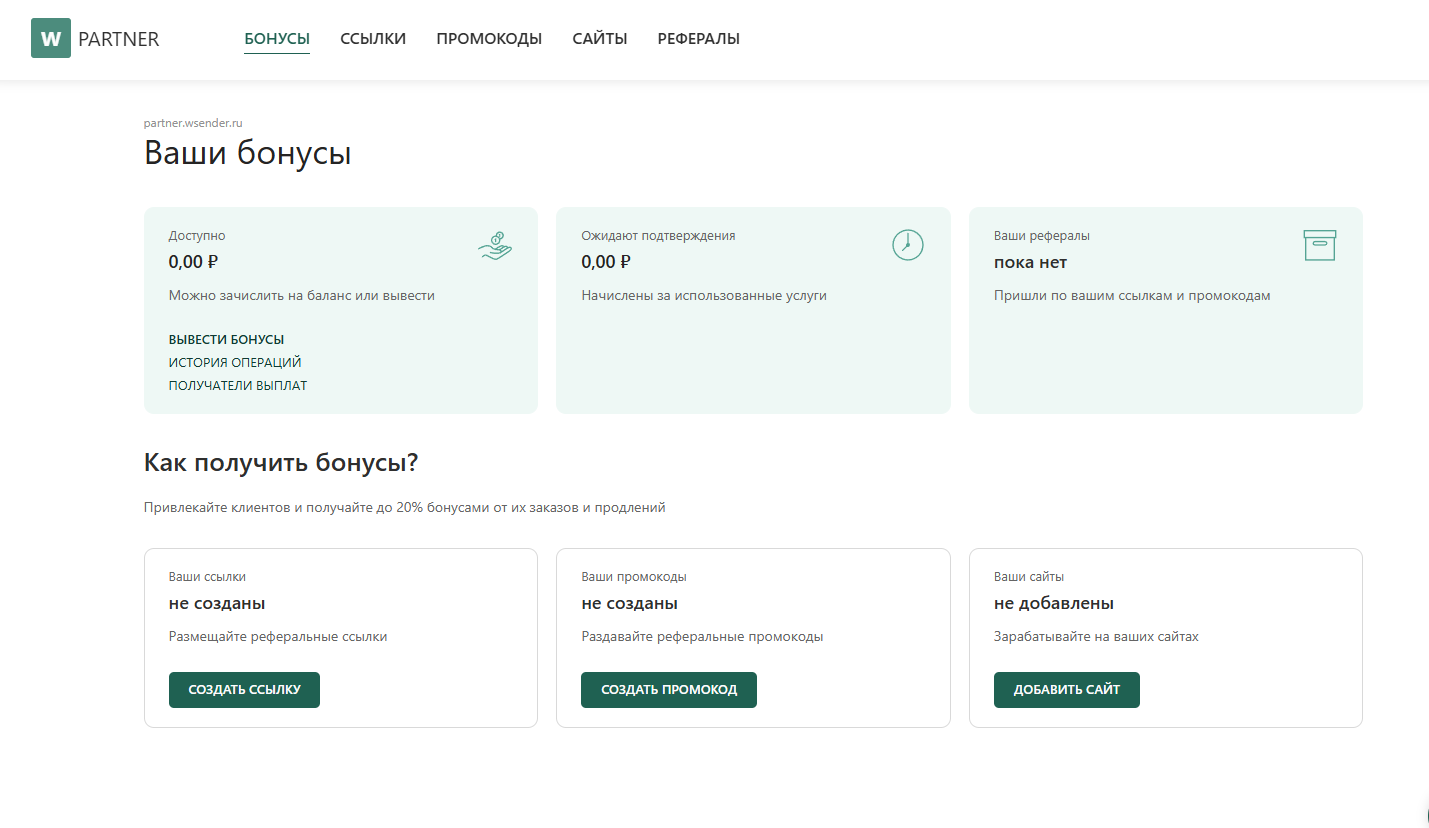Screen dimensions: 1429x828
Task: Click ВЫВЕСТИ БОНУСЫ link
Action: [x=227, y=340]
